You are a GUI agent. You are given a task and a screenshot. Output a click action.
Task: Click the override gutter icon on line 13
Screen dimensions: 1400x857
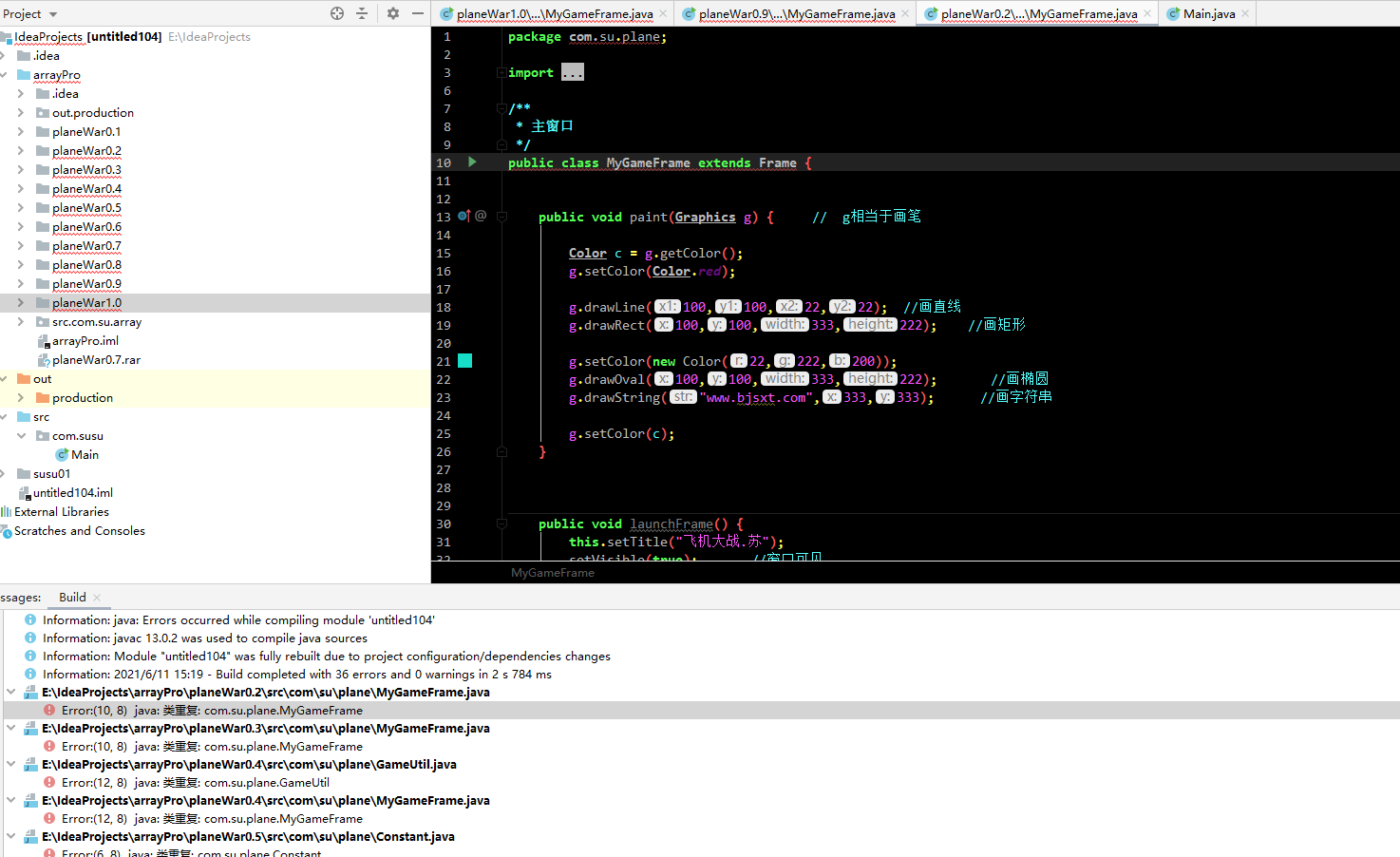pos(464,217)
